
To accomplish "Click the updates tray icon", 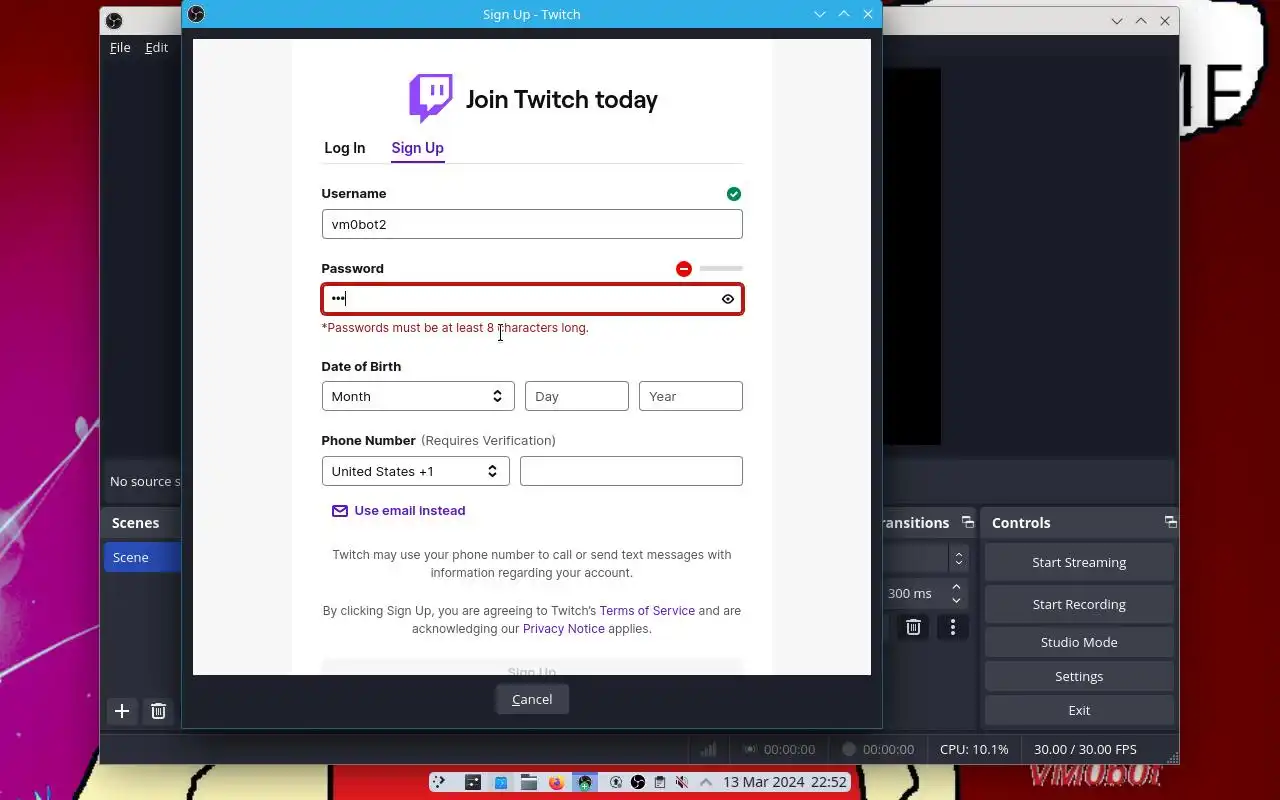I will (x=616, y=782).
